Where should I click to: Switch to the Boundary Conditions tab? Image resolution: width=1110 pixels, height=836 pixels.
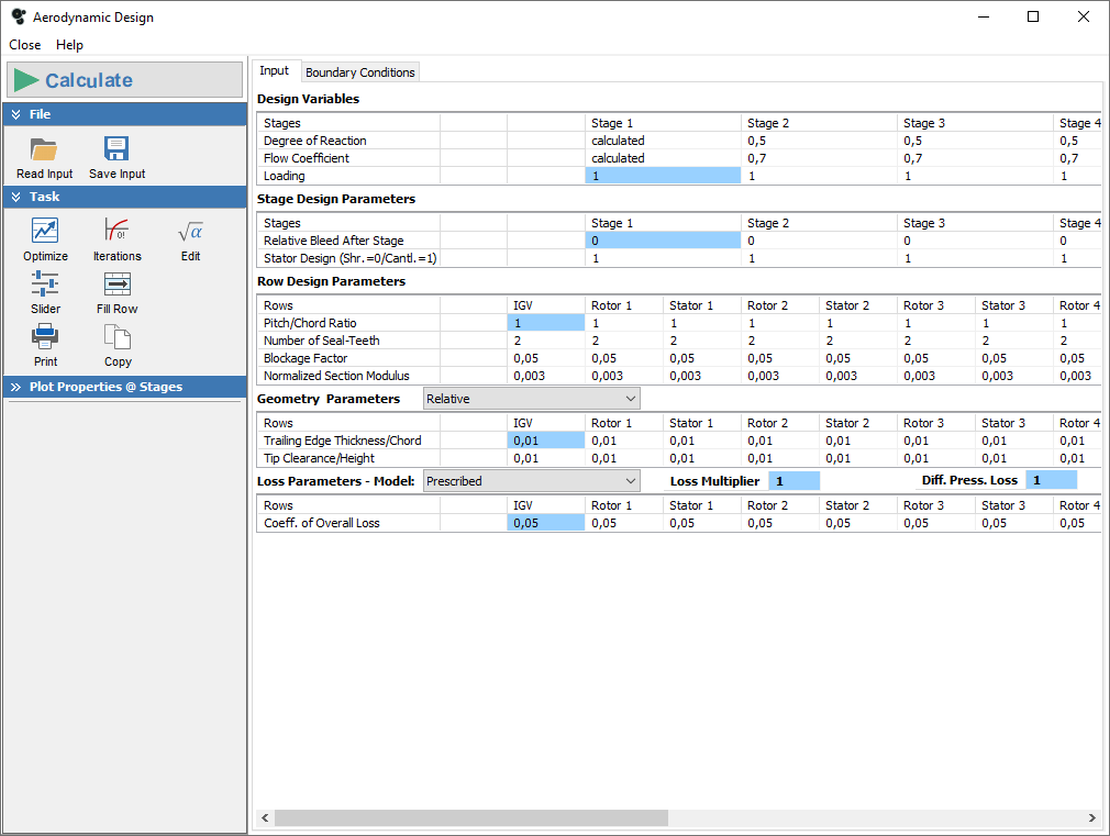(360, 72)
